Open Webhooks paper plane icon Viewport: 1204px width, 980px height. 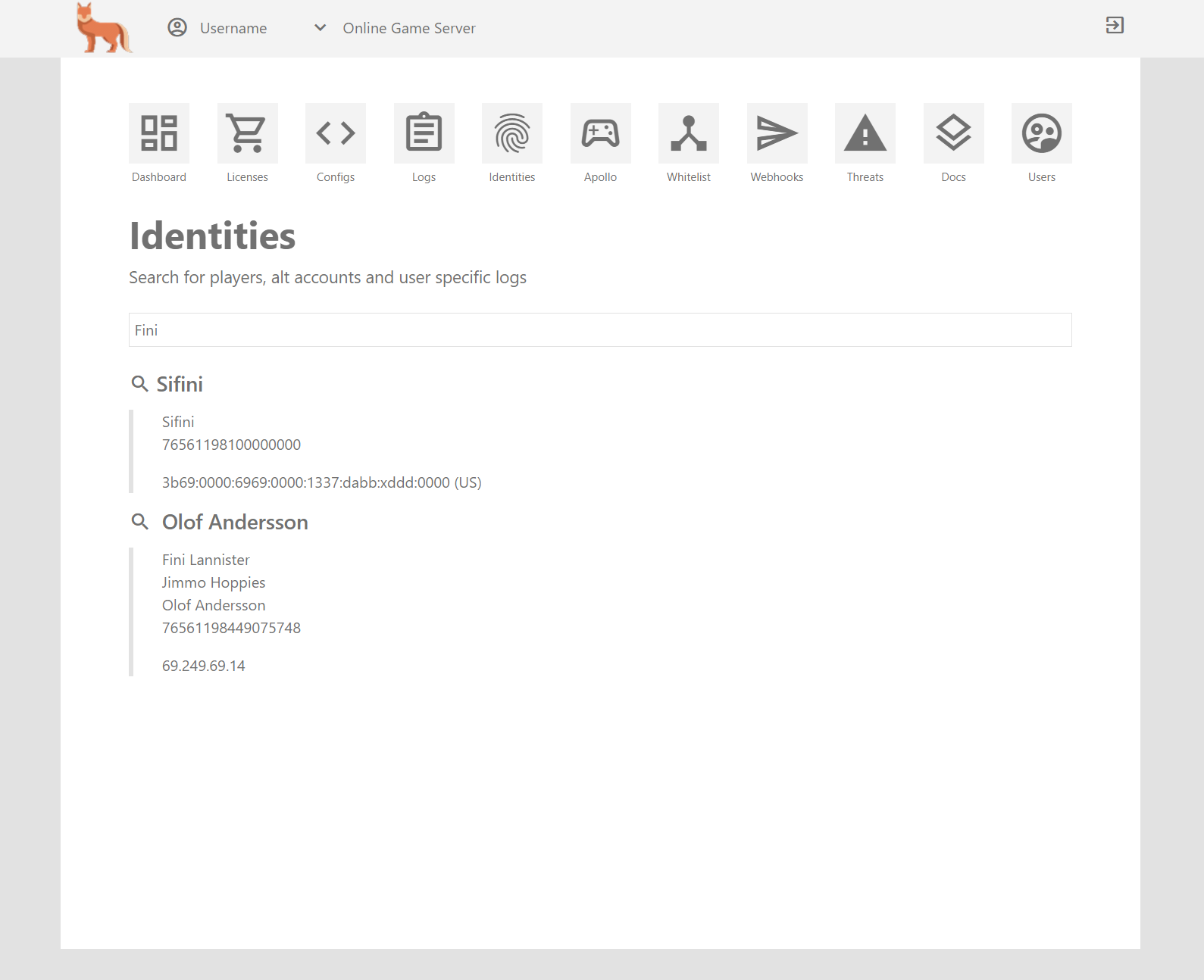pos(777,133)
